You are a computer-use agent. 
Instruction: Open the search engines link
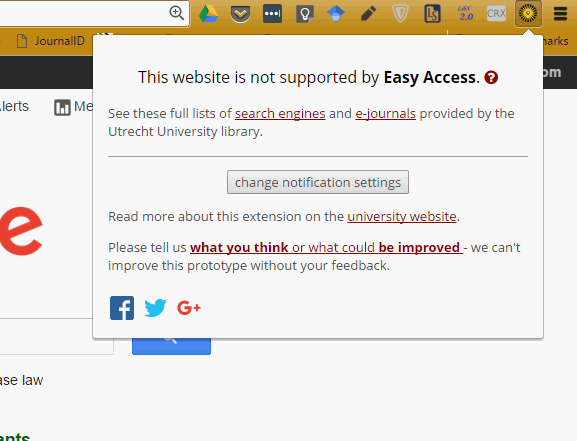280,113
